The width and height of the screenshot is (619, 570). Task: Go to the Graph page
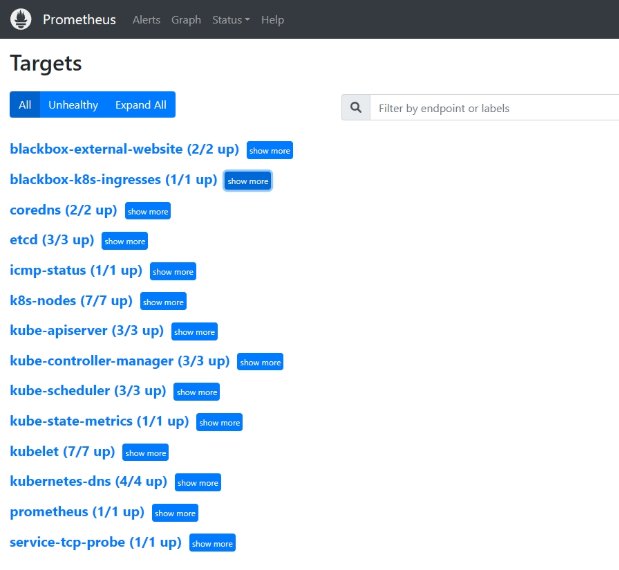pos(186,20)
